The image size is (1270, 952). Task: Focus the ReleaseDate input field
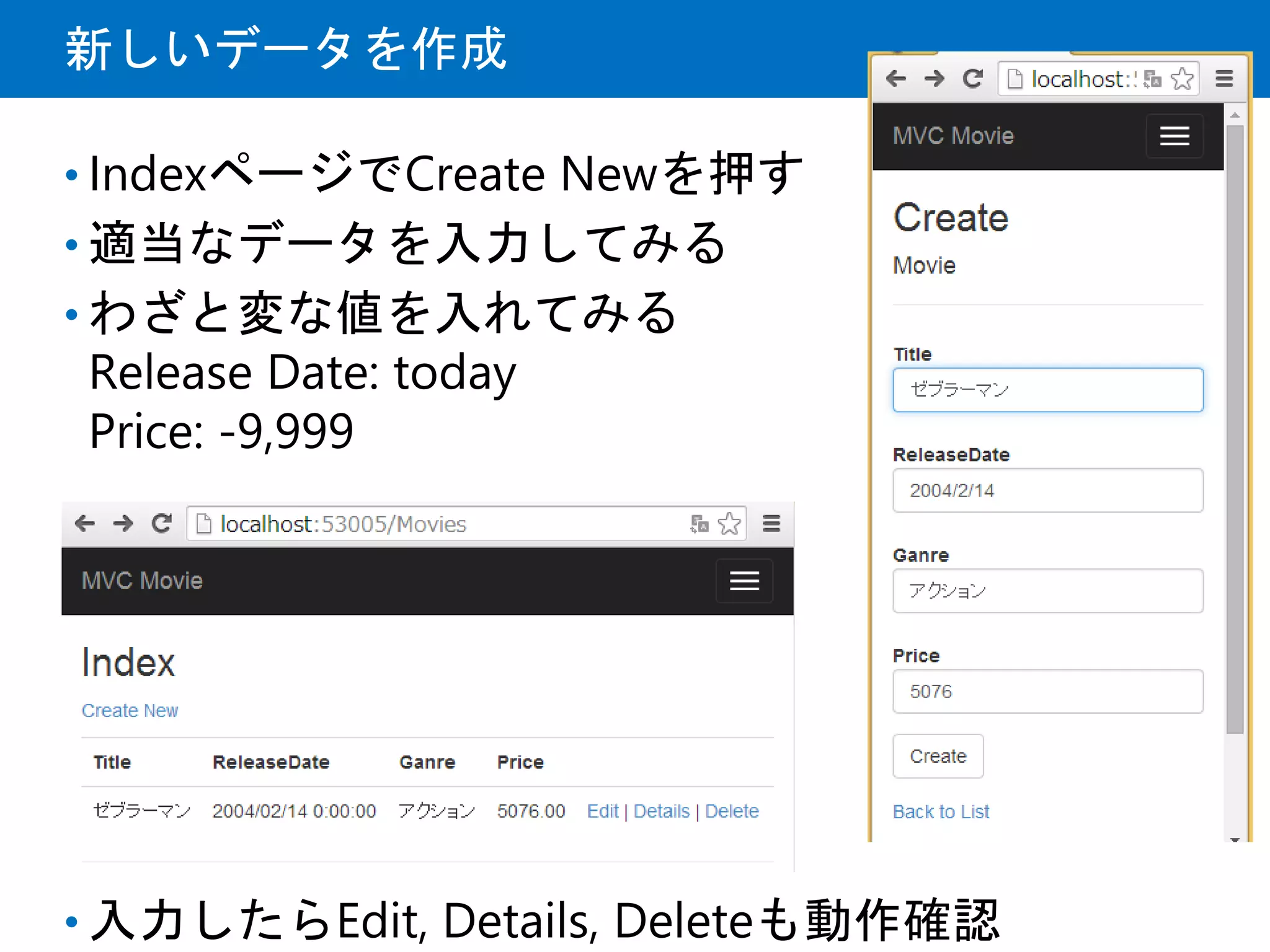1048,490
